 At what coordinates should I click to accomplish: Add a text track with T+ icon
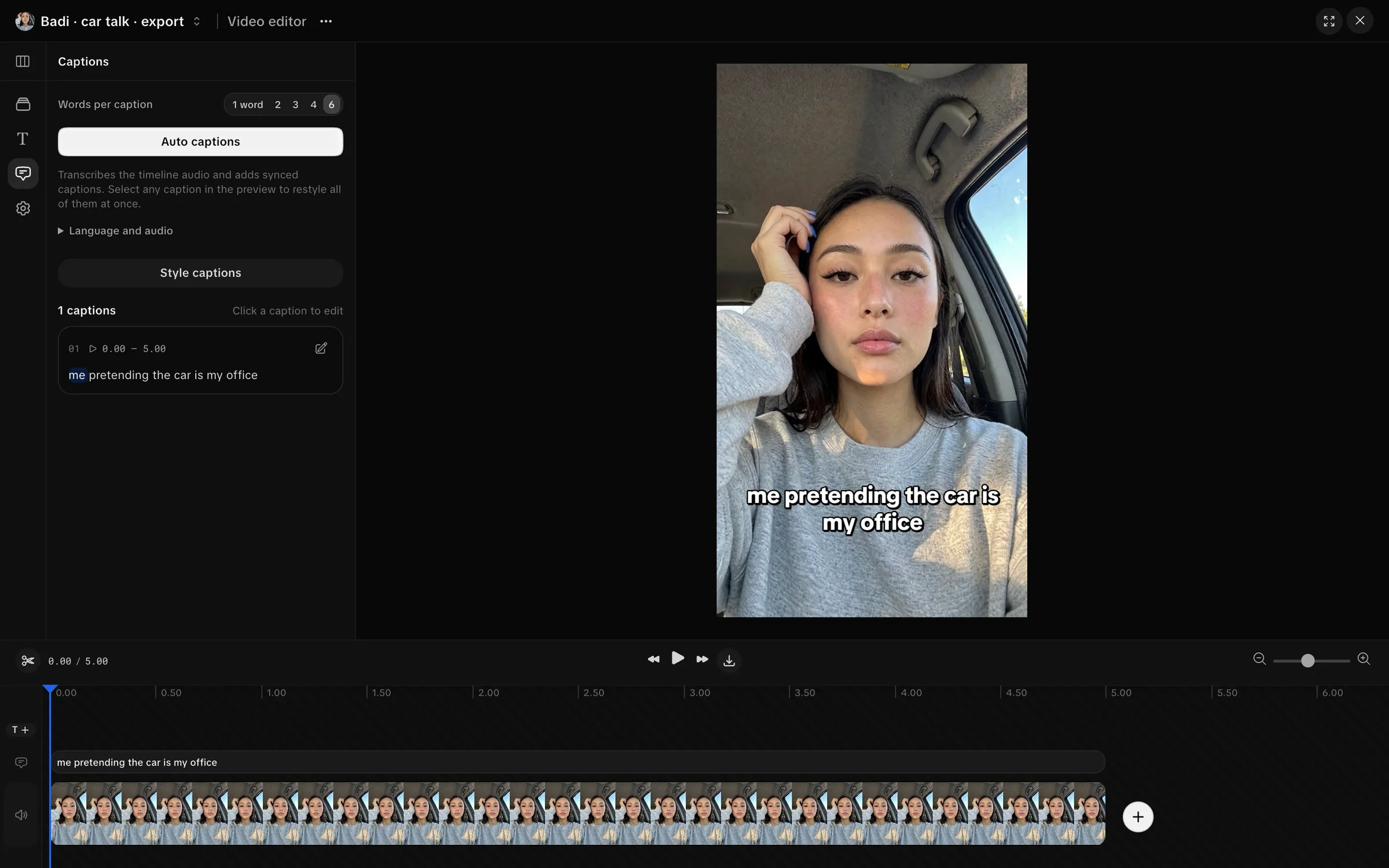click(x=21, y=730)
